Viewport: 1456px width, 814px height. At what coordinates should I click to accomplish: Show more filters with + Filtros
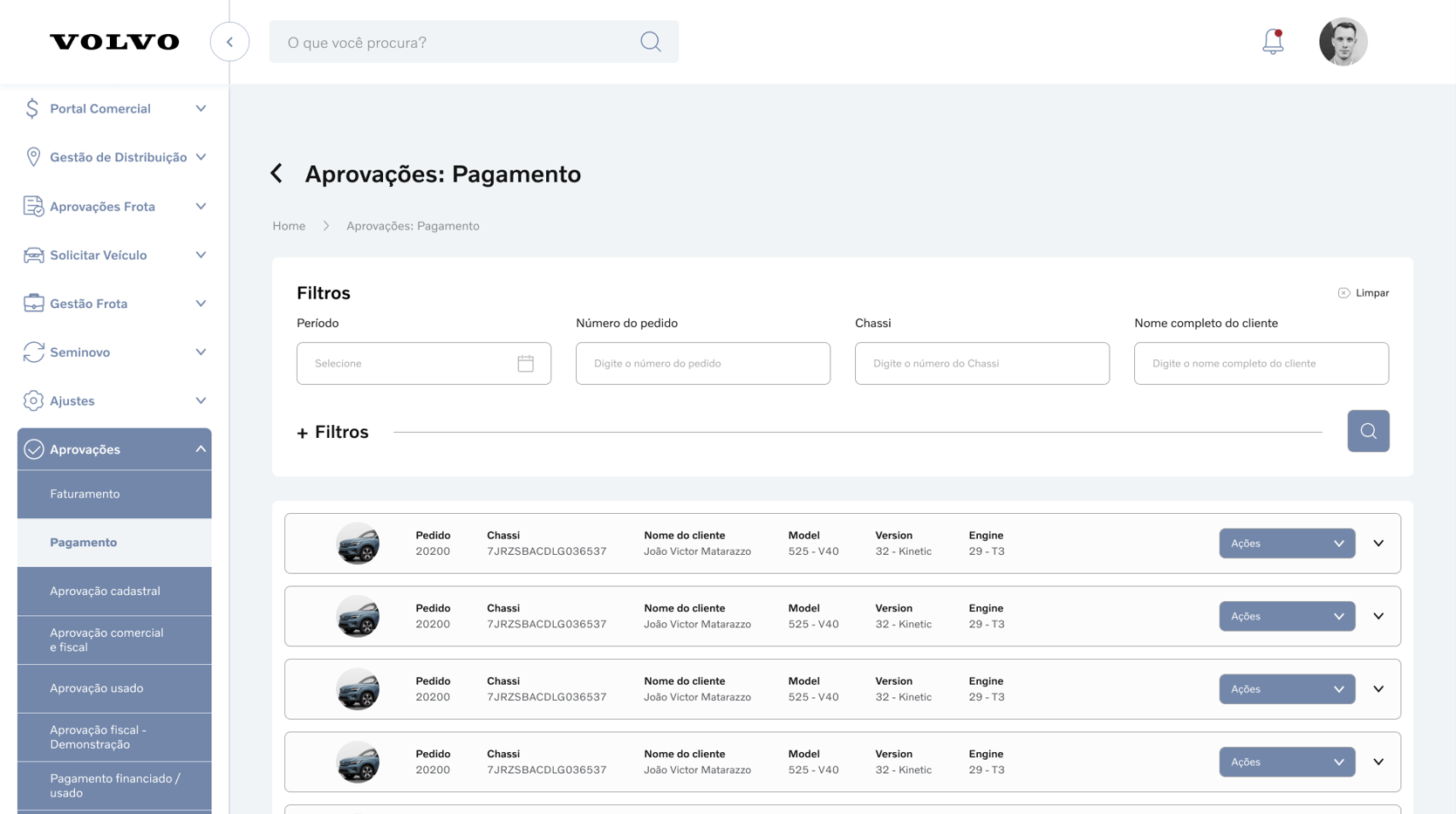tap(332, 433)
